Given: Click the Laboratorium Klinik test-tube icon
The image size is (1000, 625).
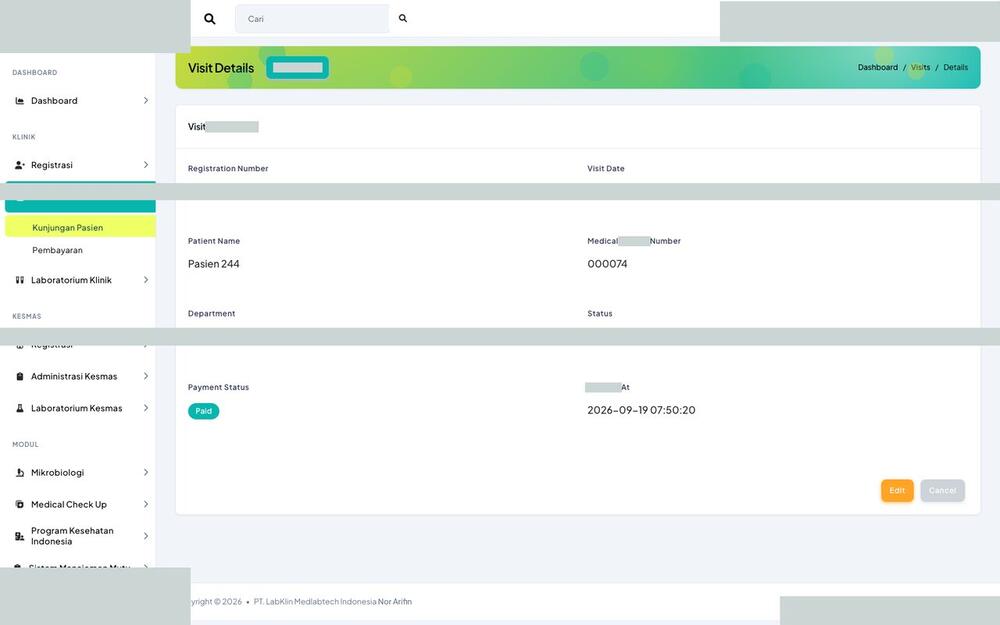Looking at the screenshot, I should coord(20,280).
